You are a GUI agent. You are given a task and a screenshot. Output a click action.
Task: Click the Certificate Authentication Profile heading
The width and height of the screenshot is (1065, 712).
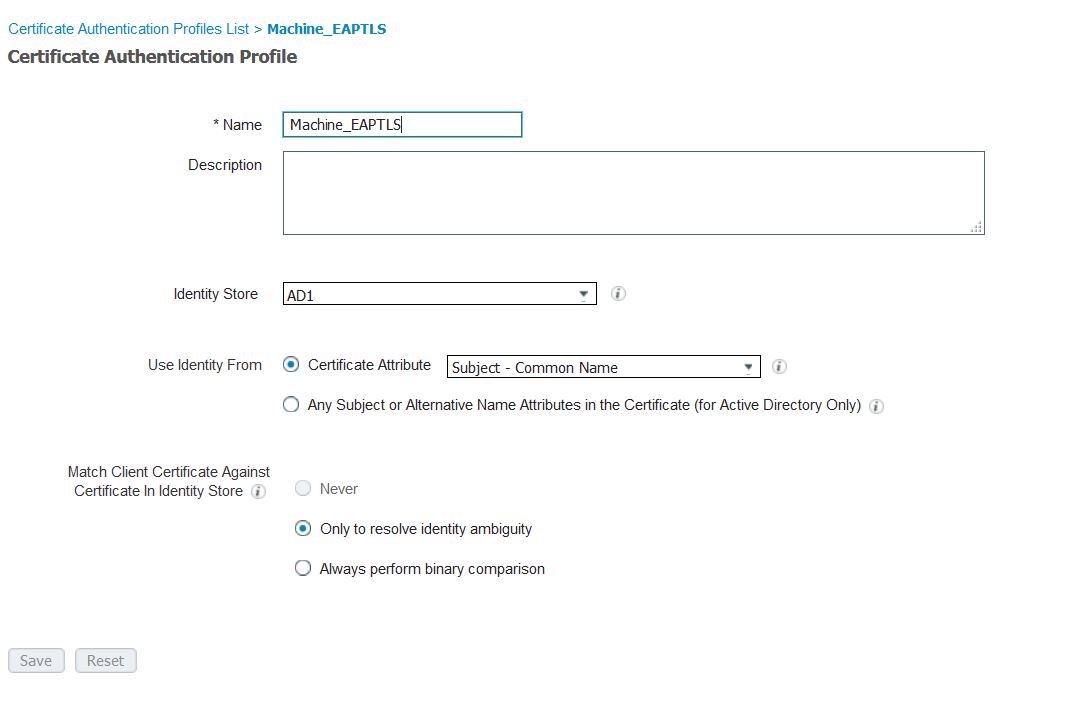tap(152, 56)
